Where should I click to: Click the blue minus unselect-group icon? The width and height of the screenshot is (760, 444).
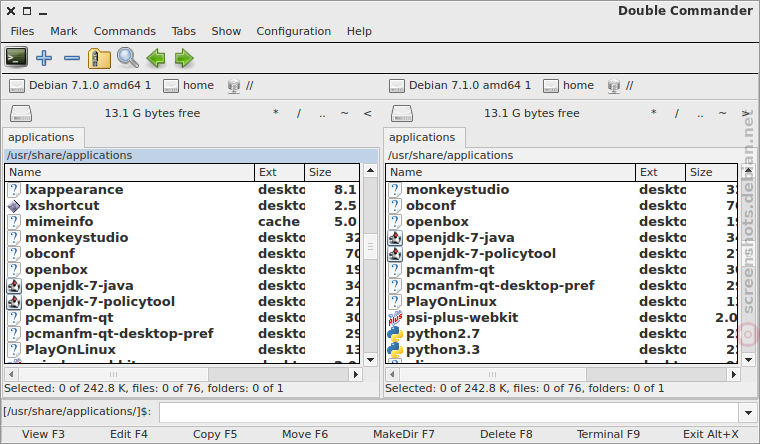point(72,58)
